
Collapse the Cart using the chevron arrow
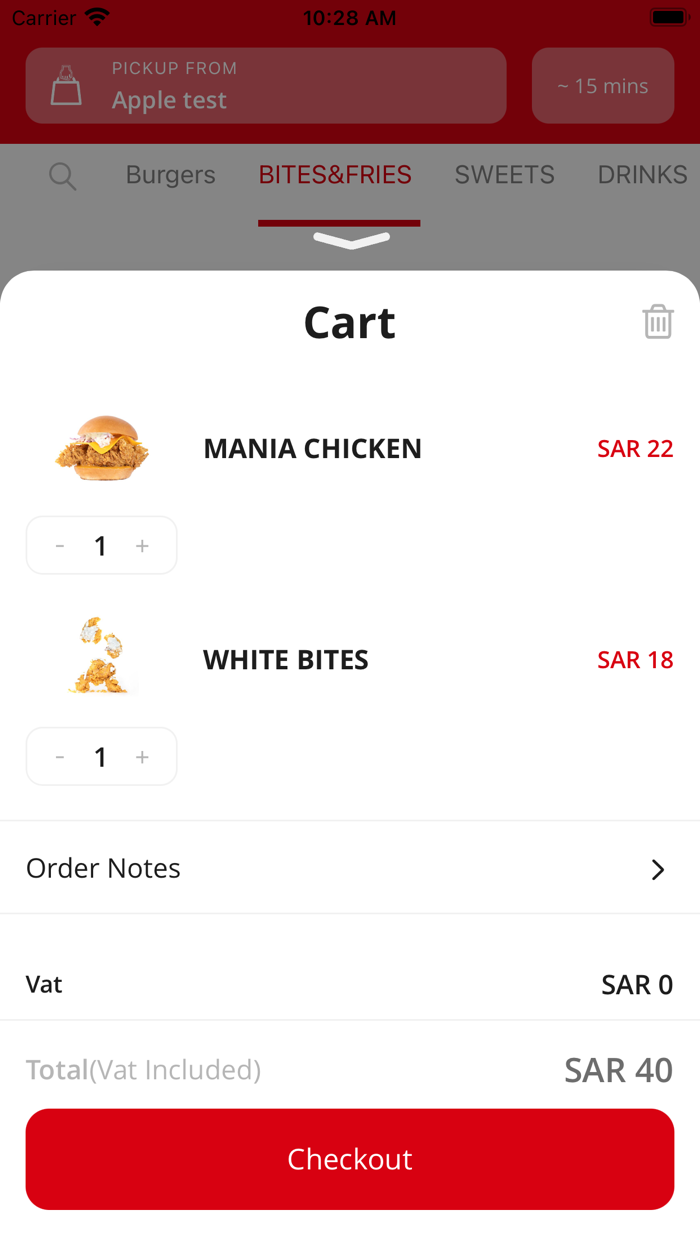(x=350, y=240)
